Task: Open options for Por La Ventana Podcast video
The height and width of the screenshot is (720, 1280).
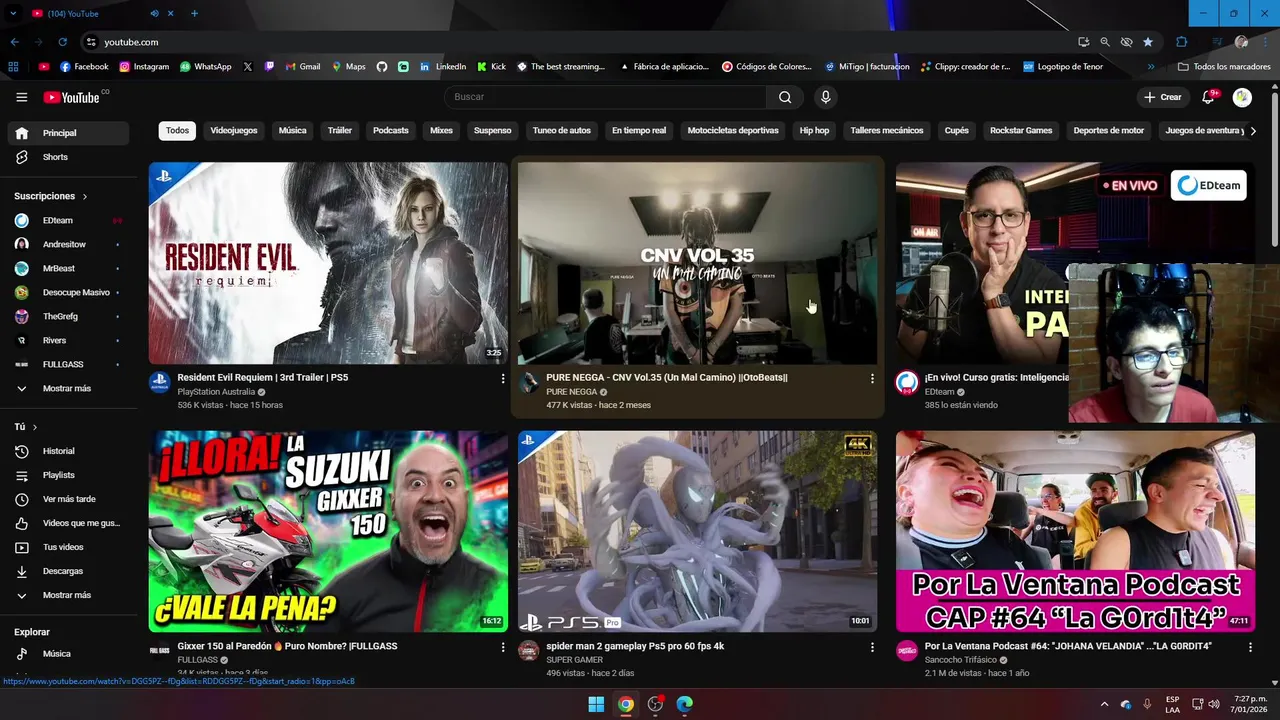Action: (x=1250, y=648)
